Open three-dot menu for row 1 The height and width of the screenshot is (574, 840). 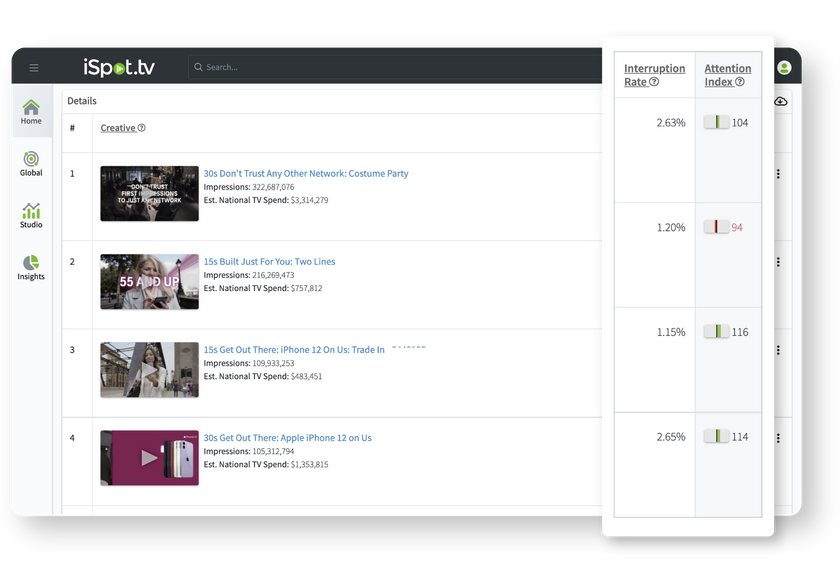[778, 174]
